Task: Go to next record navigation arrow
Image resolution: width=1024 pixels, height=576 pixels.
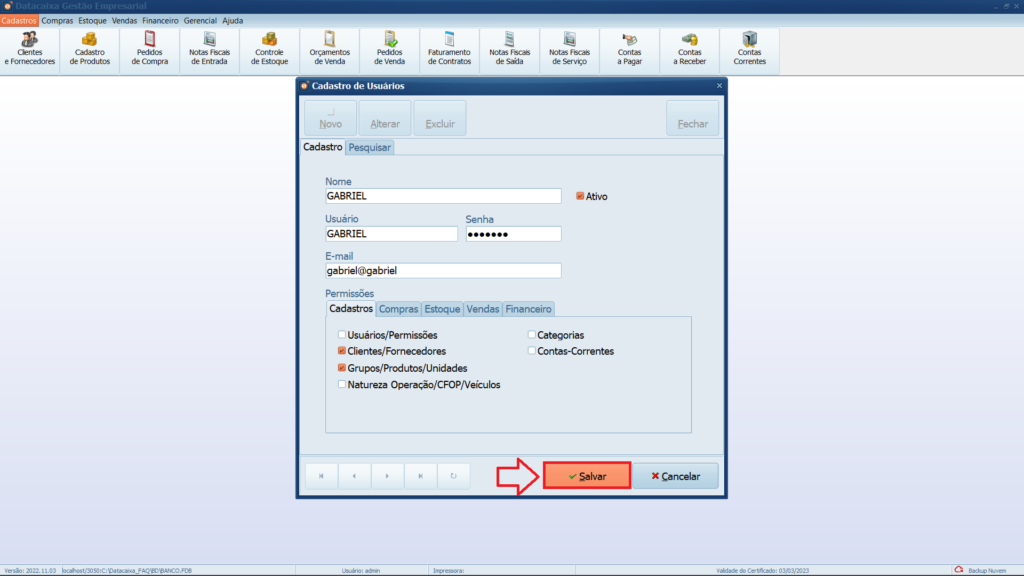Action: click(x=387, y=476)
